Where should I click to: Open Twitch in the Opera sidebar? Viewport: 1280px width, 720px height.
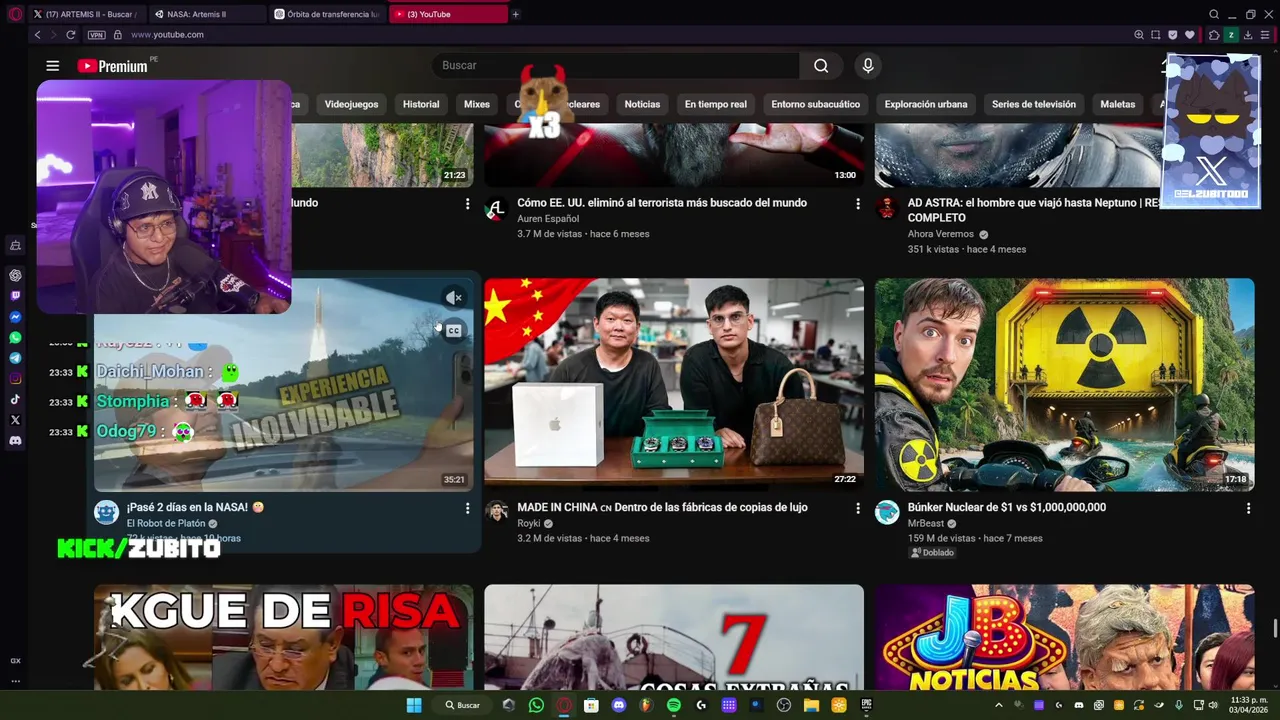(x=15, y=296)
